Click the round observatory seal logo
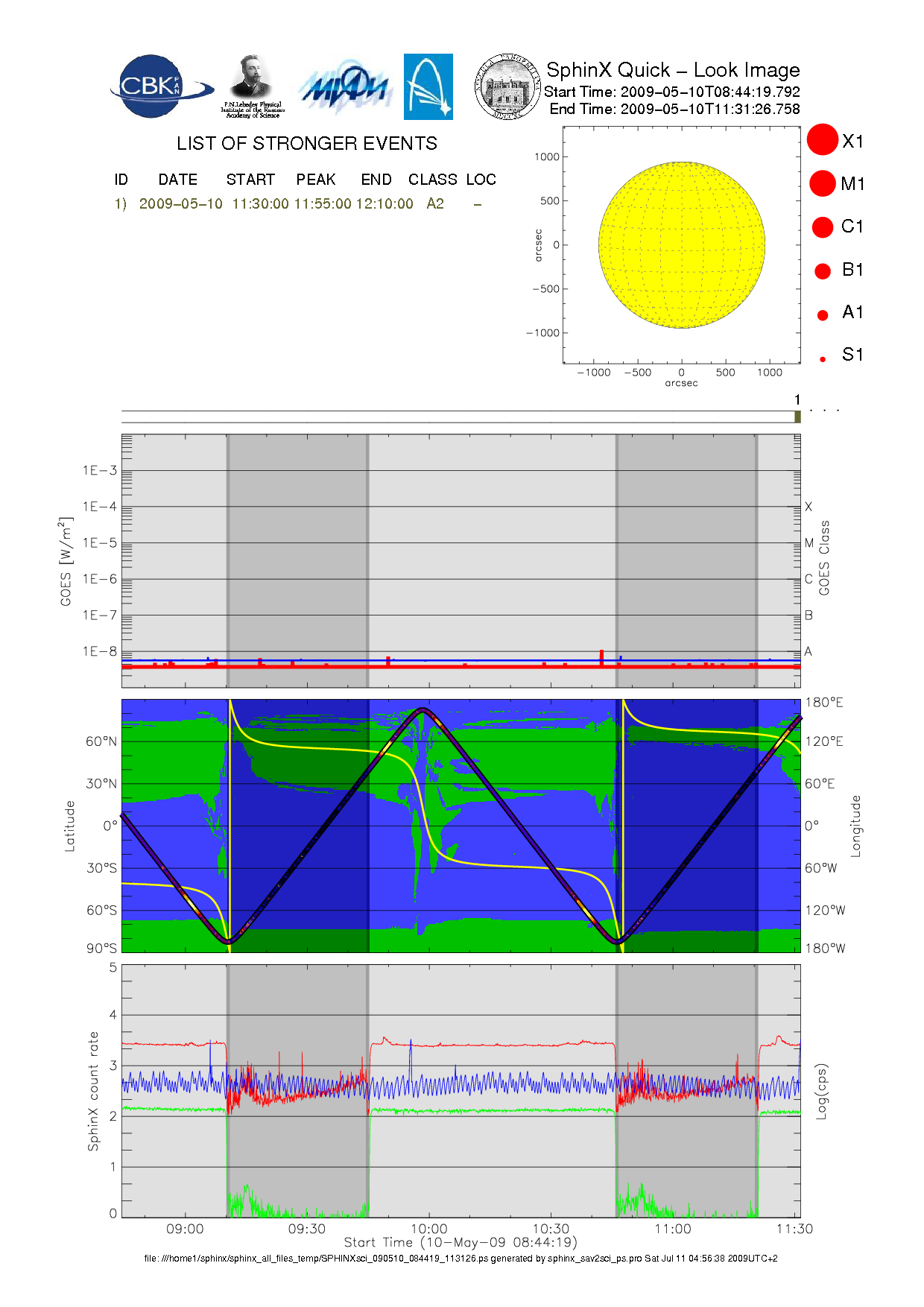This screenshot has width=924, height=1307. tap(507, 87)
